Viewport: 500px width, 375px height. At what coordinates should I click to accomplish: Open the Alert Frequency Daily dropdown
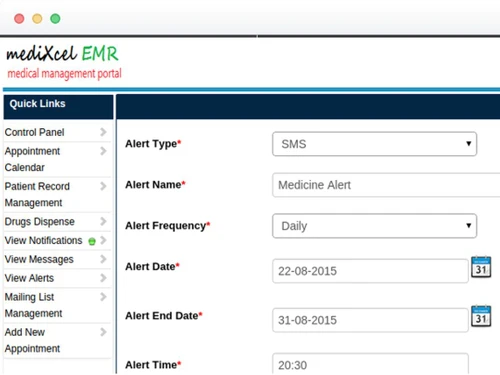374,226
